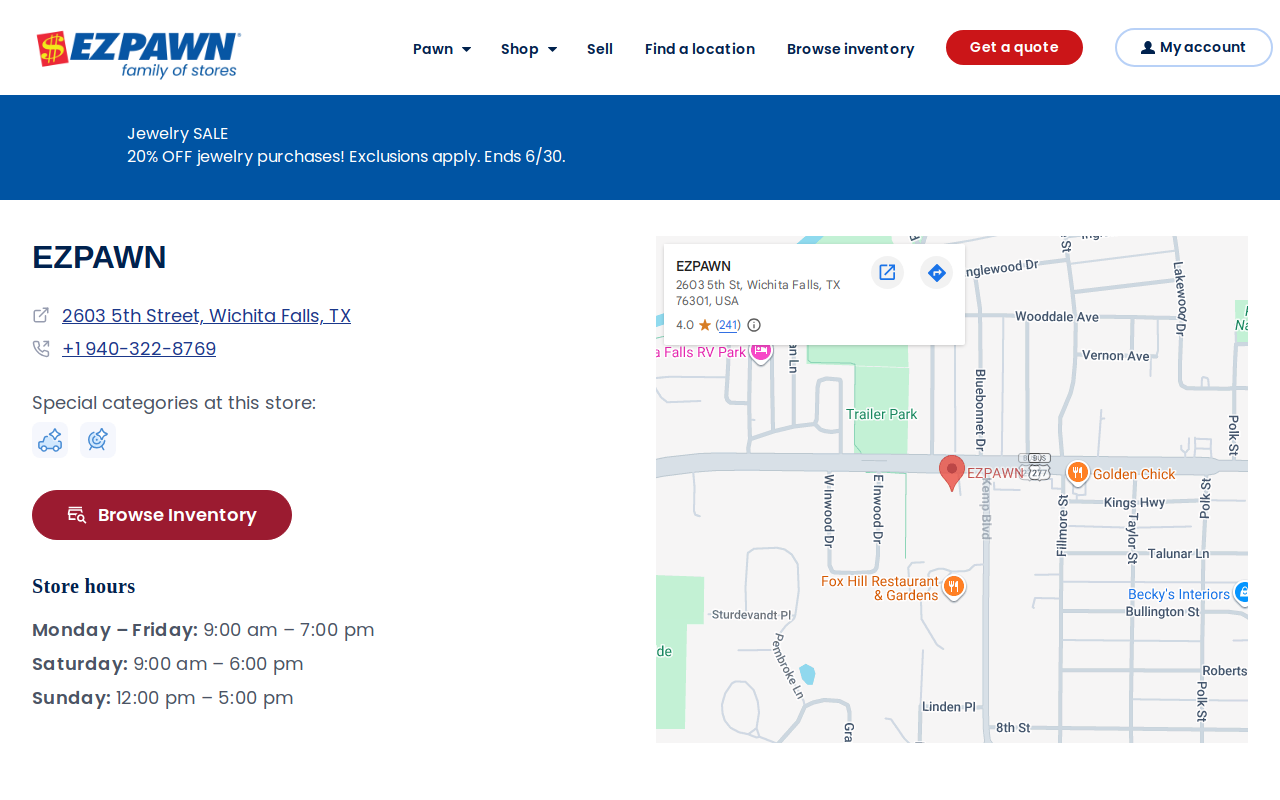This screenshot has width=1280, height=800.
Task: Expand the Shop dropdown menu
Action: tap(529, 49)
